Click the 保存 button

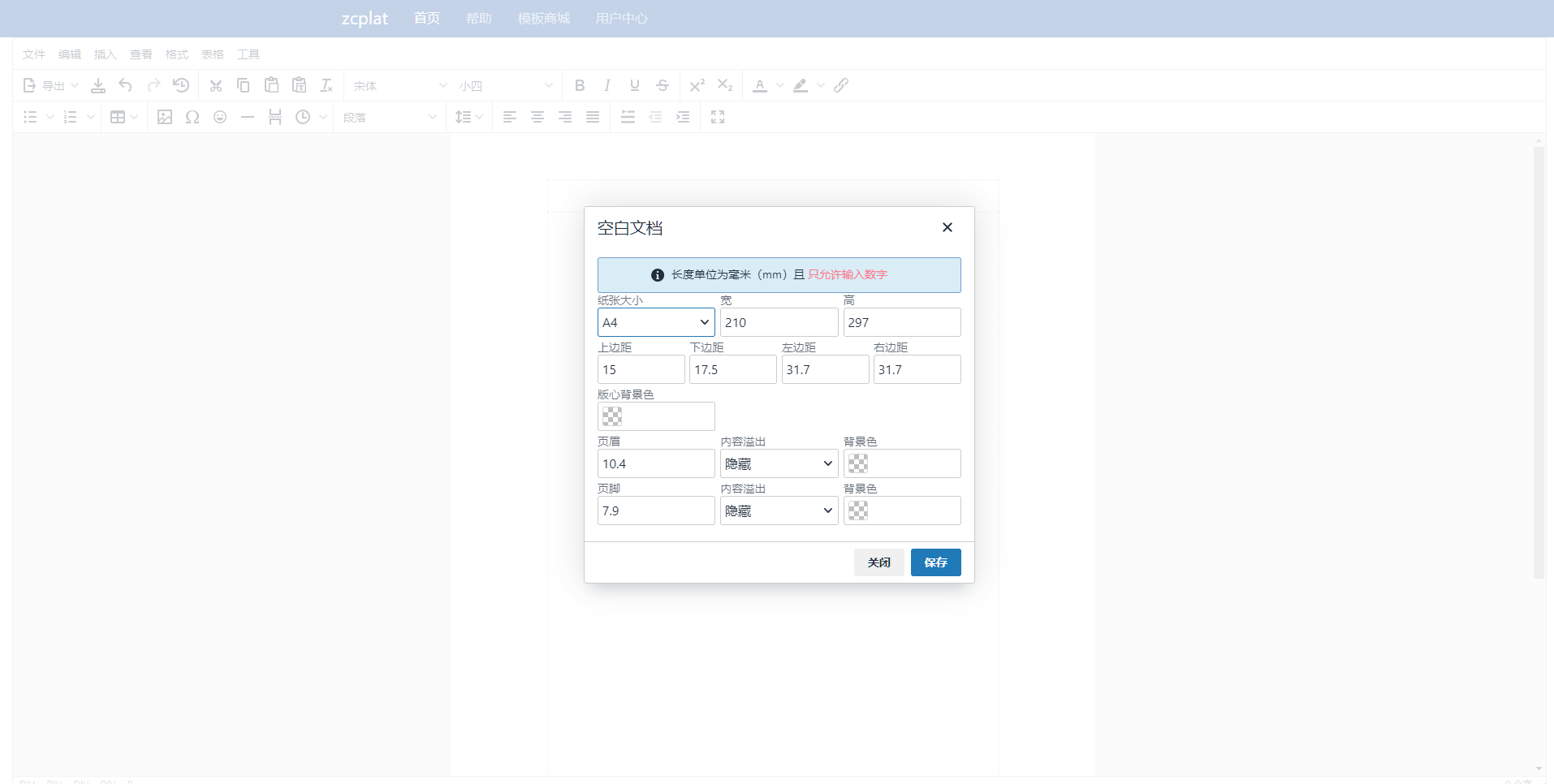(936, 562)
